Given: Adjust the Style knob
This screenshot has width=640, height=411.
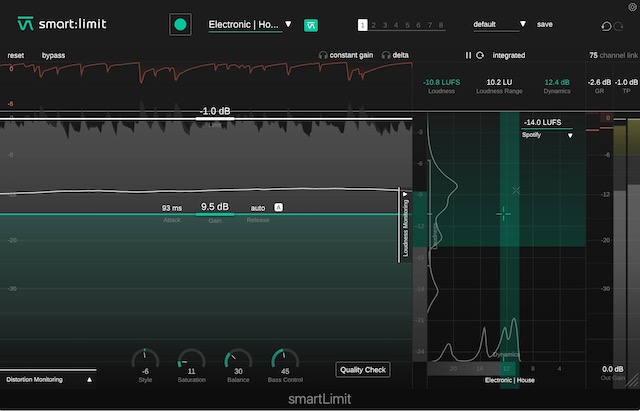Looking at the screenshot, I should (x=145, y=357).
